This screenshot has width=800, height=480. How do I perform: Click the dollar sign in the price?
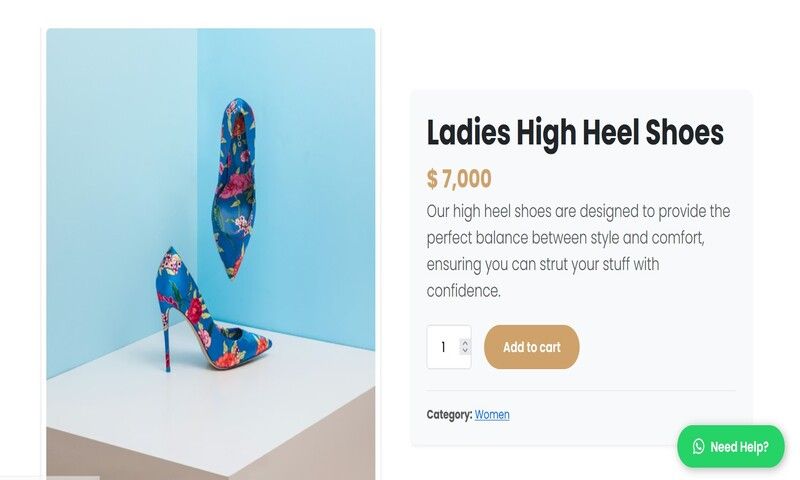click(432, 179)
